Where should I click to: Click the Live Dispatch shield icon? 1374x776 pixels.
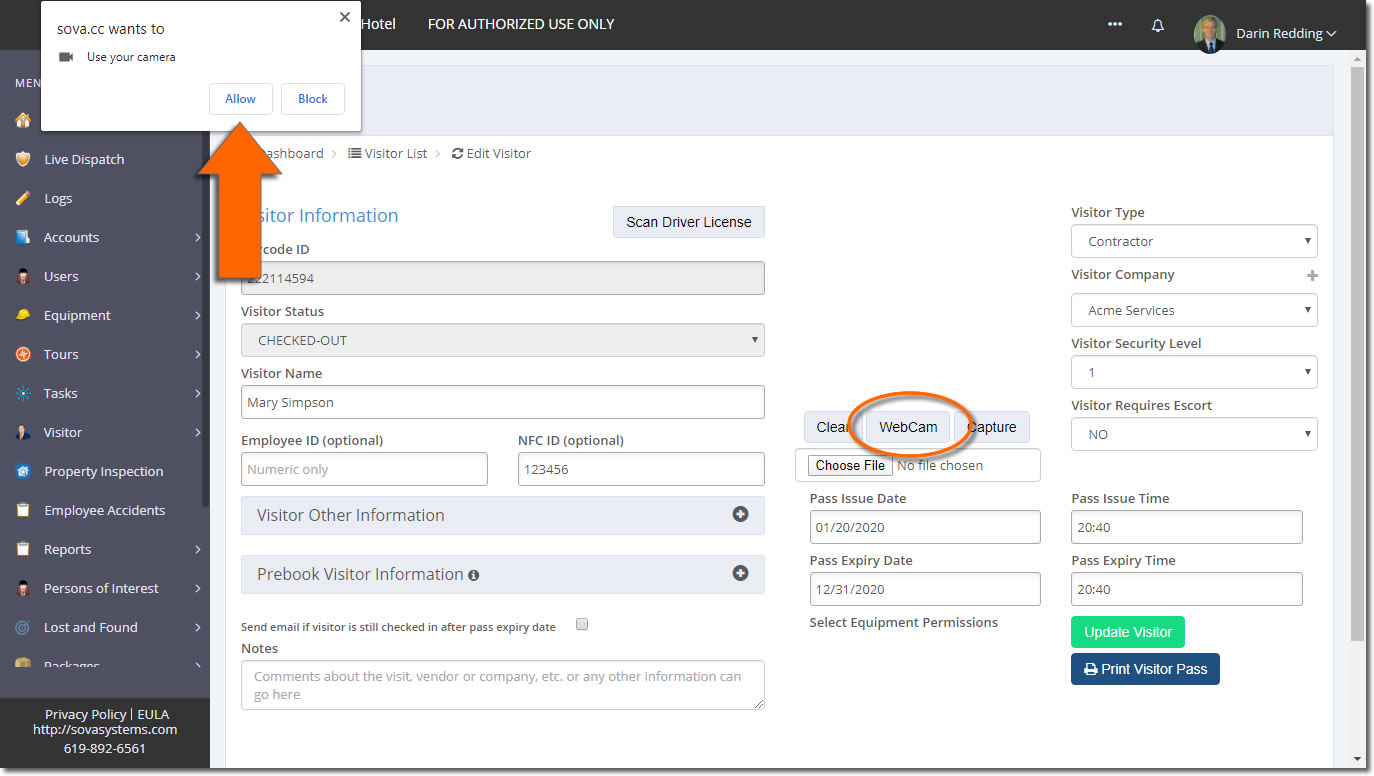(23, 159)
